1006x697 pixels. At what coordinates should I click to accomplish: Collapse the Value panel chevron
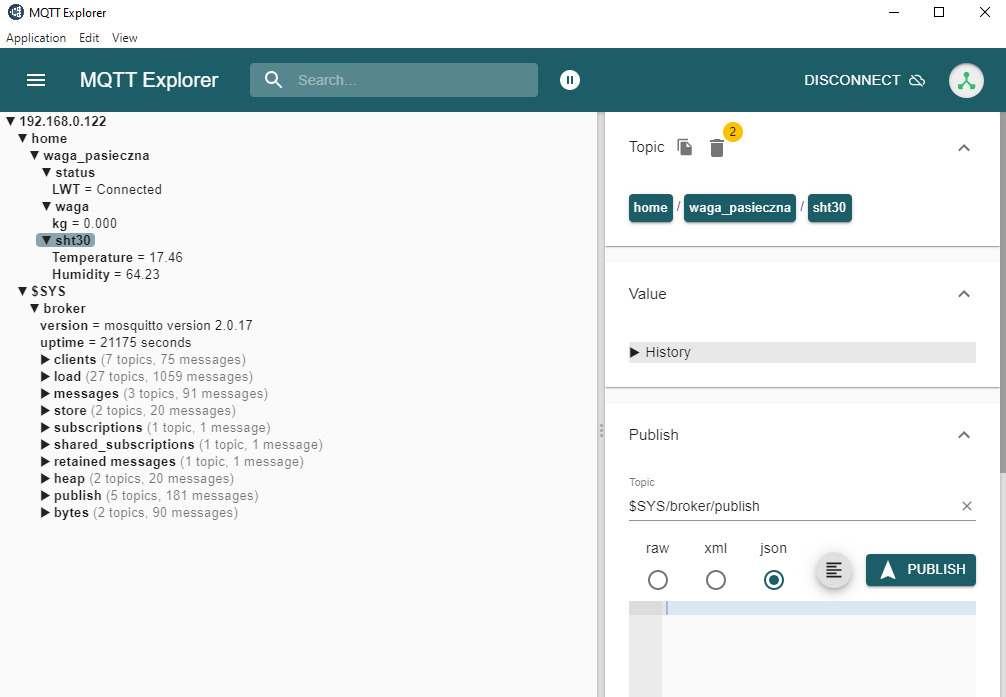click(x=964, y=294)
